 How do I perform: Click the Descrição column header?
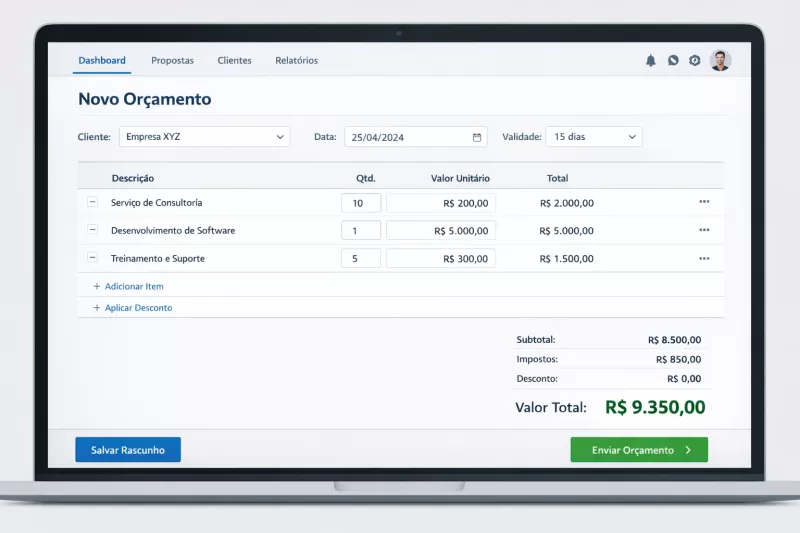pyautogui.click(x=133, y=178)
